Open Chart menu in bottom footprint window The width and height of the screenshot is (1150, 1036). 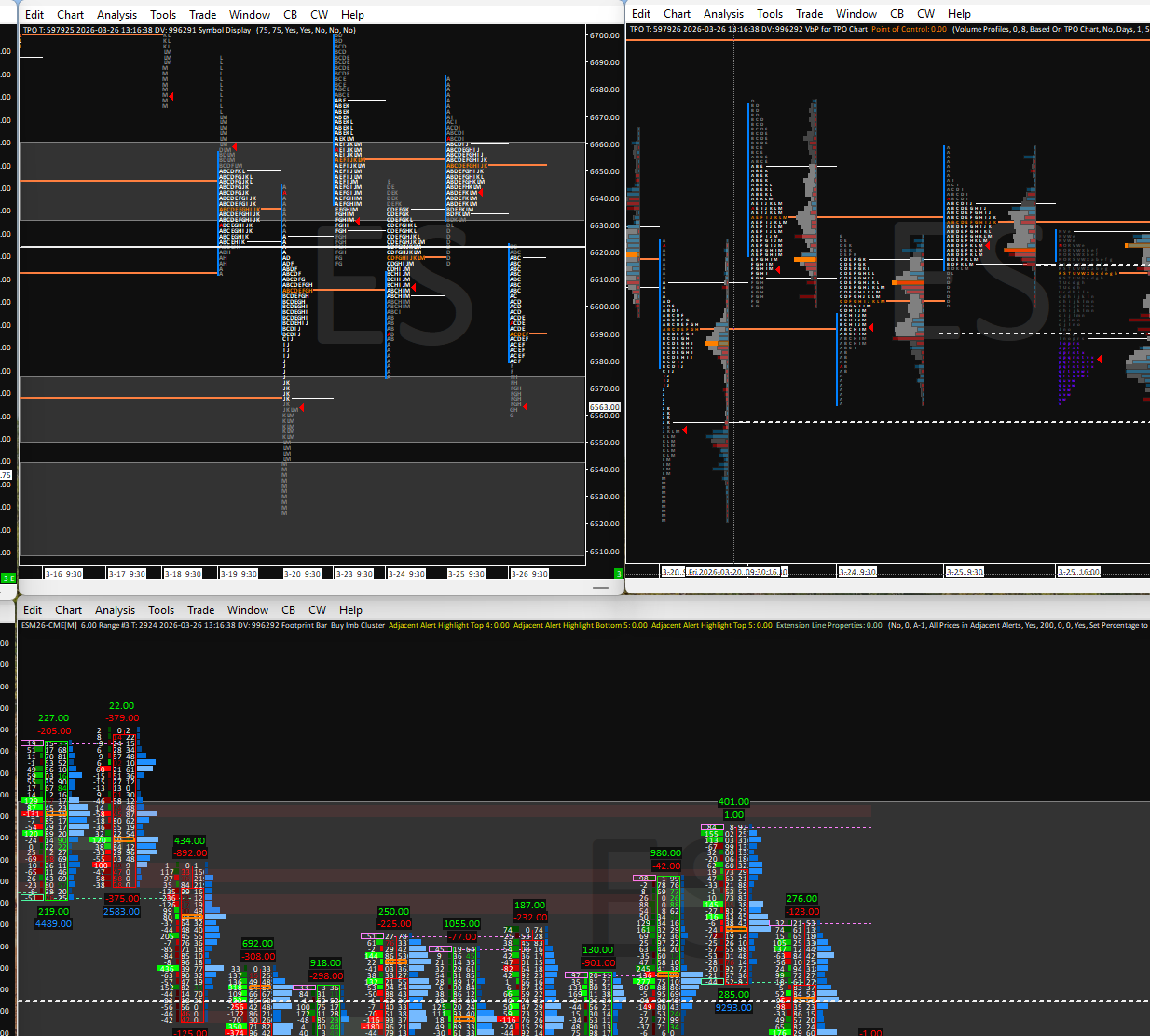coord(68,609)
